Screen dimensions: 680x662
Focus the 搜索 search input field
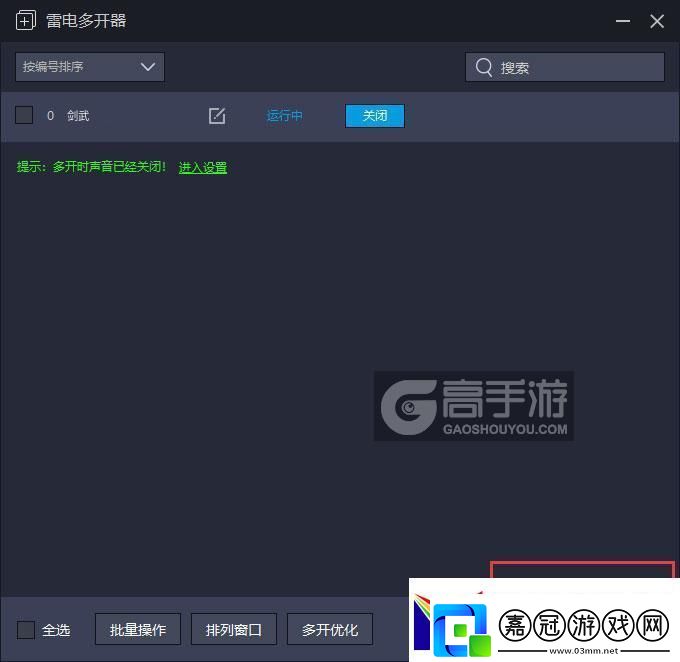[565, 67]
